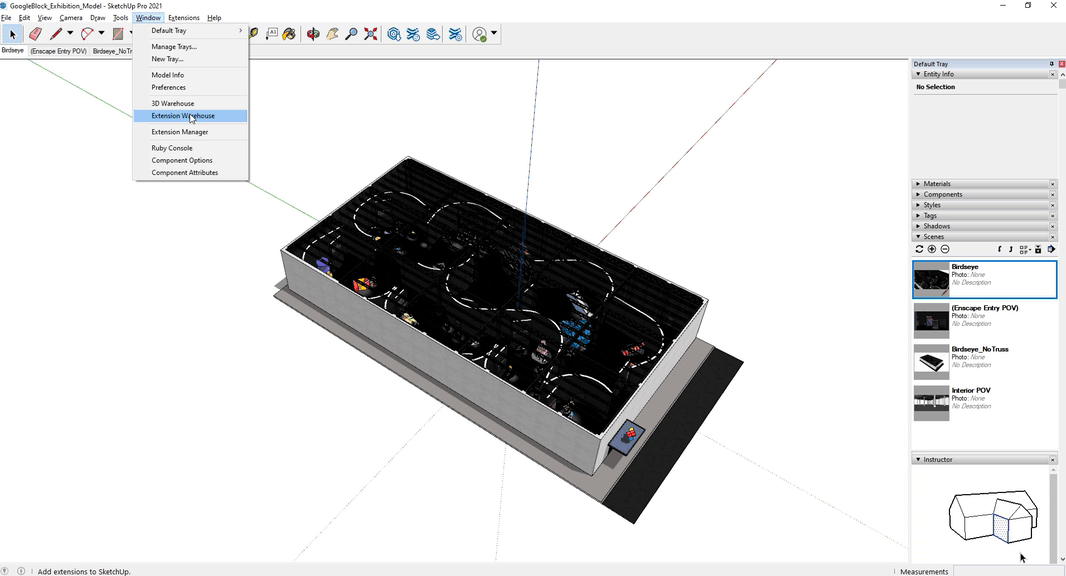Open the Scenes panel details menu arrow
1066x576 pixels.
[x=1051, y=250]
